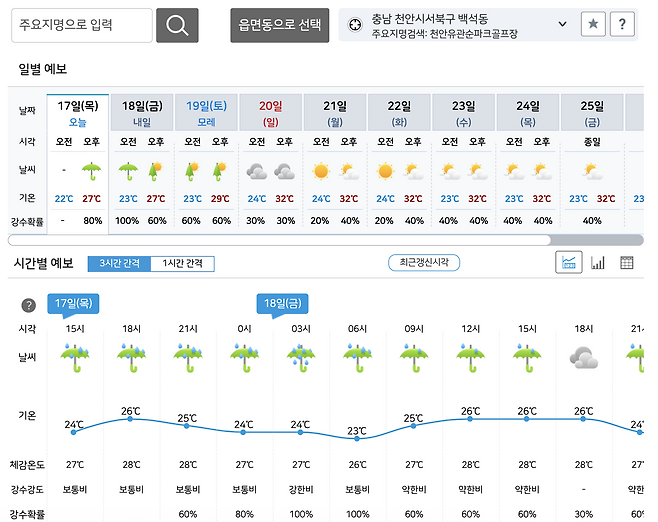Select the 3시간 간격 interval option
Screen dimensions: 658x522
pos(118,264)
